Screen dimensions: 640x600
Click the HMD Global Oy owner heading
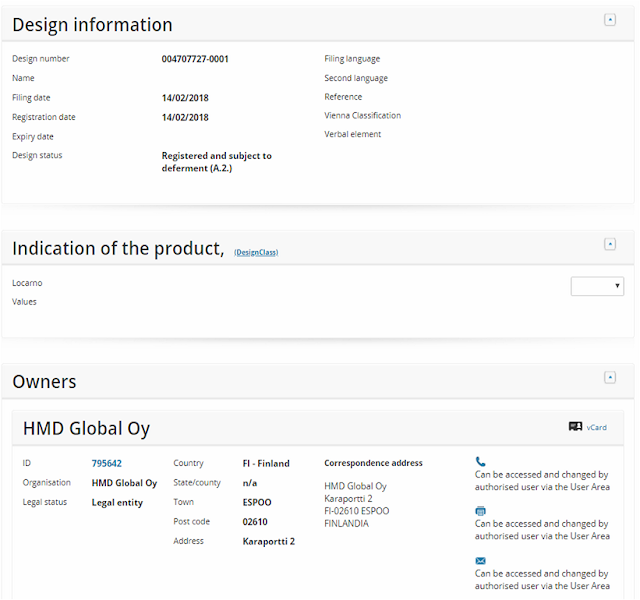click(x=86, y=429)
